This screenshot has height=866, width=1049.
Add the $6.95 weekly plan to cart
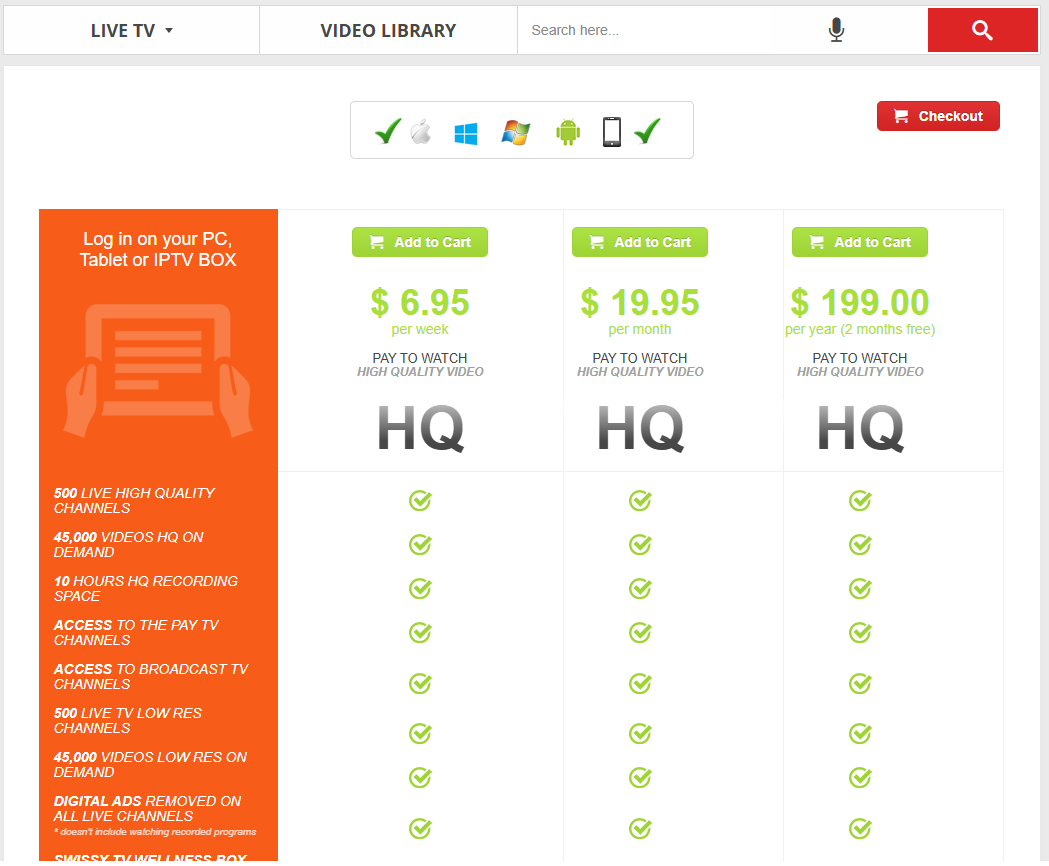[x=420, y=242]
